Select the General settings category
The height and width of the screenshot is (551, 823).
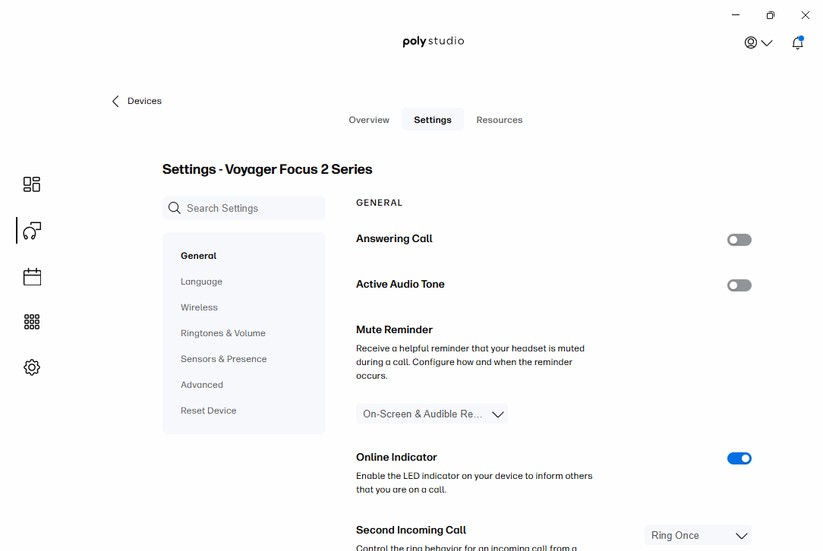pos(198,256)
